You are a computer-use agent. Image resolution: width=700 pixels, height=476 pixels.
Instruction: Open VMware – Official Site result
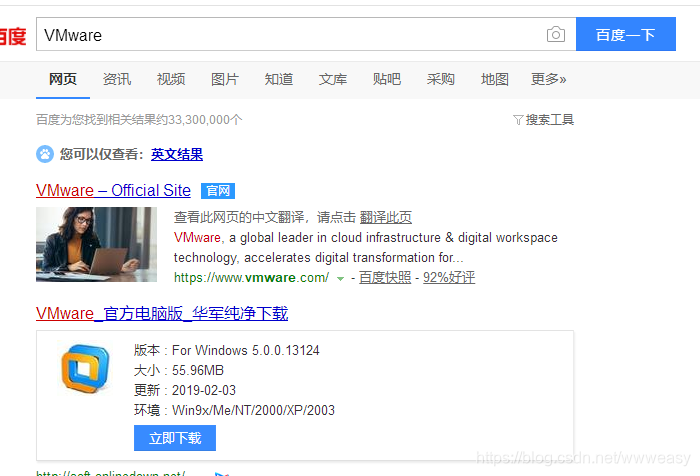pyautogui.click(x=113, y=190)
